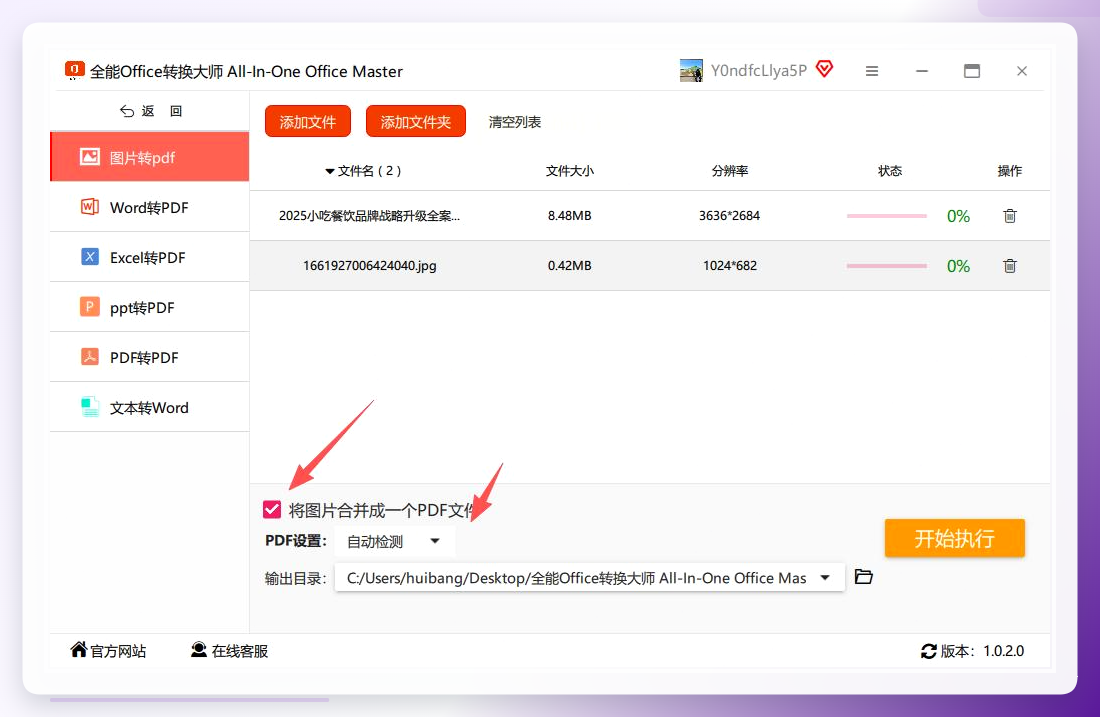
Task: Click the PDF转PDF icon
Action: point(90,356)
